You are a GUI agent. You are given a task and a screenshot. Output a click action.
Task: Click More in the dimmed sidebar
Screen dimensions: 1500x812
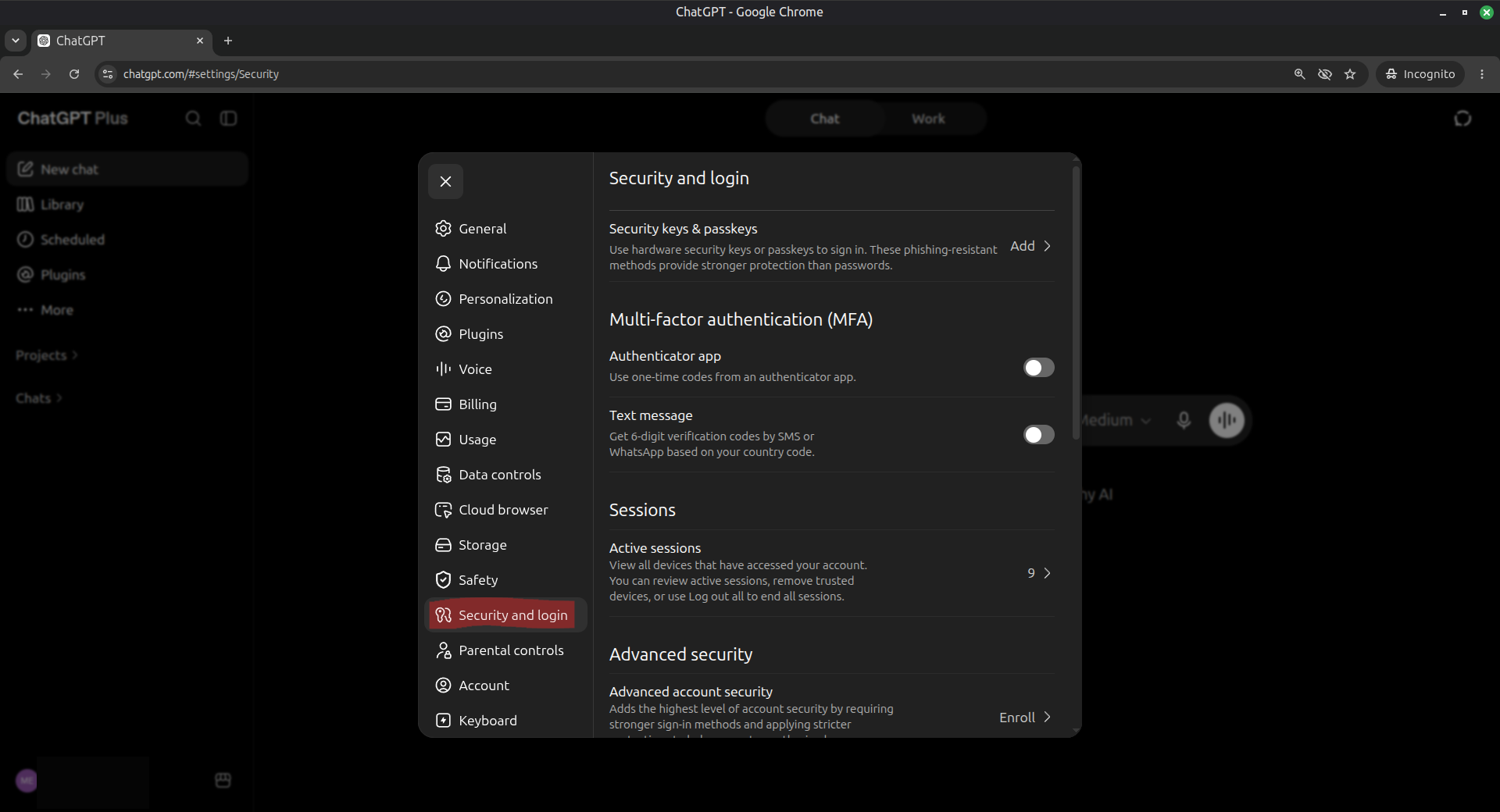point(127,310)
